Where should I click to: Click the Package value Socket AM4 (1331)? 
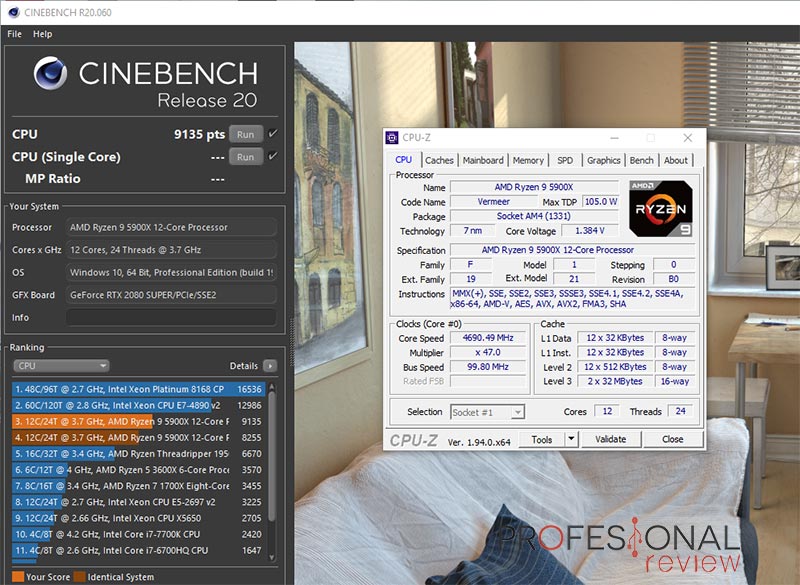pos(534,216)
